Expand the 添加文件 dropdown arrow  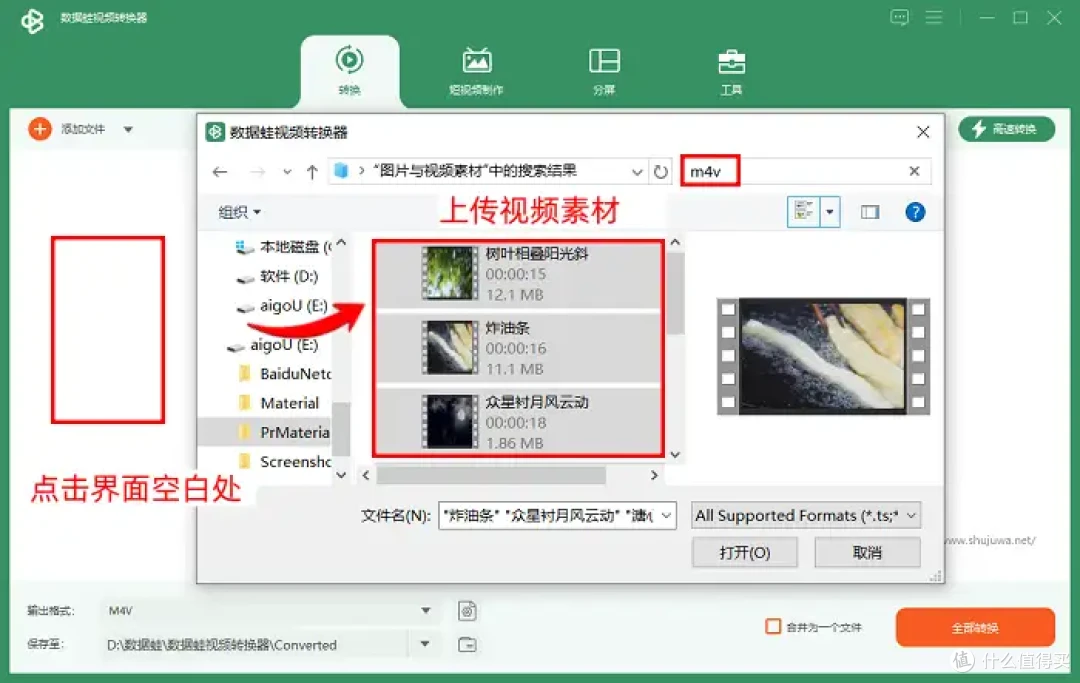[128, 129]
